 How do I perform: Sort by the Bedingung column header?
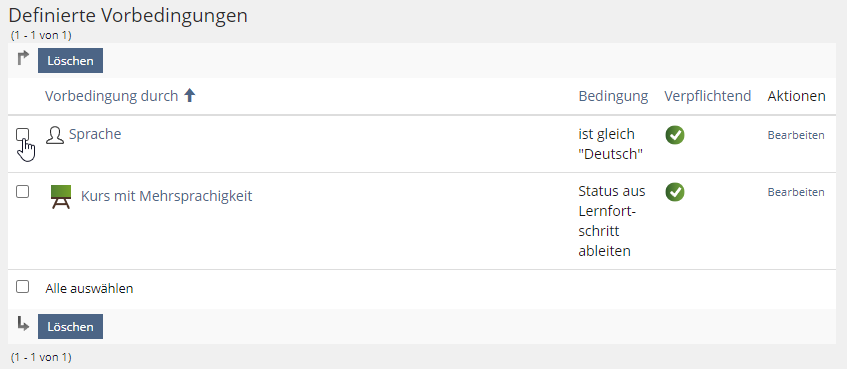click(x=613, y=96)
